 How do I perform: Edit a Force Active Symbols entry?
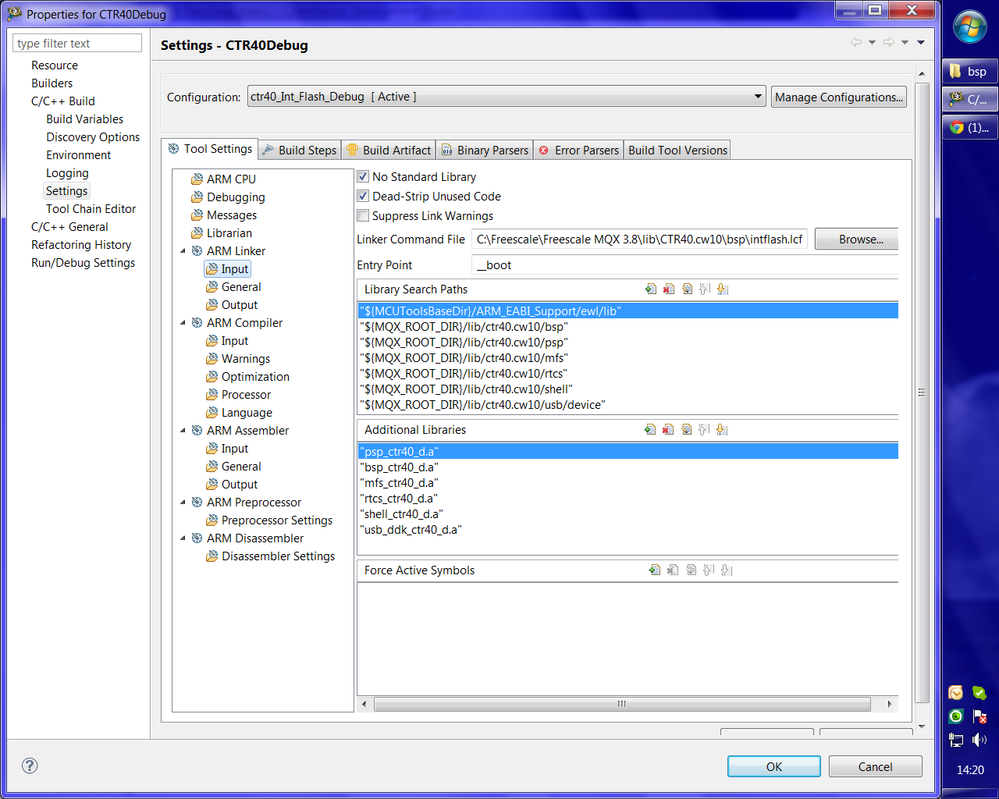(691, 570)
